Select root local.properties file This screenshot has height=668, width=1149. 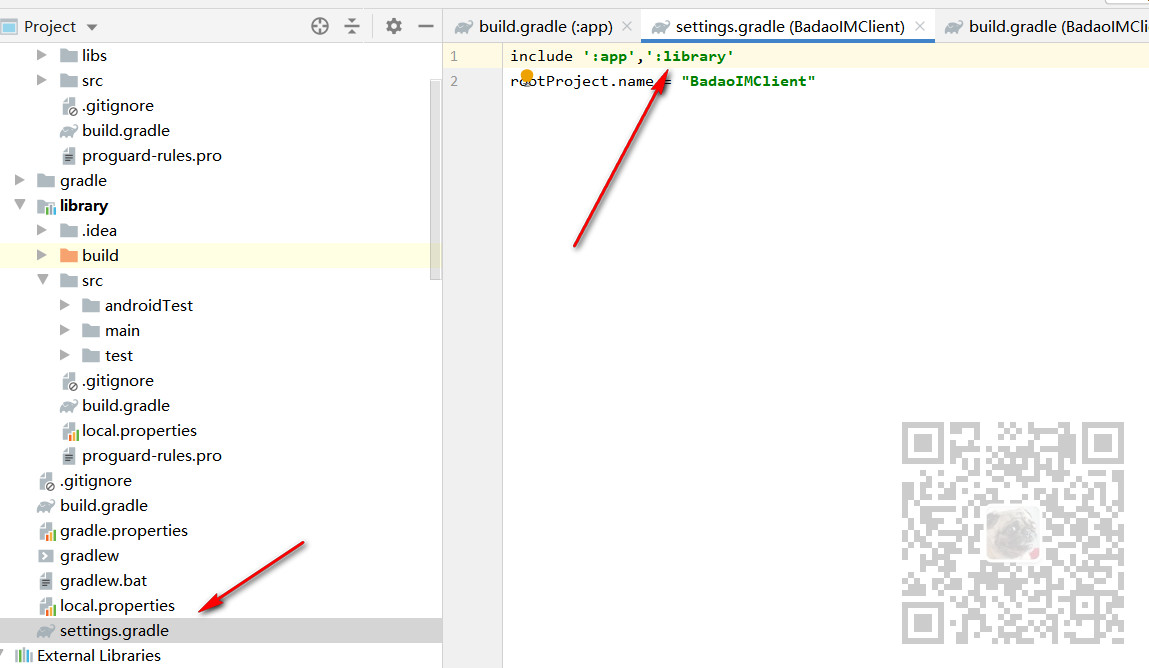tap(117, 606)
